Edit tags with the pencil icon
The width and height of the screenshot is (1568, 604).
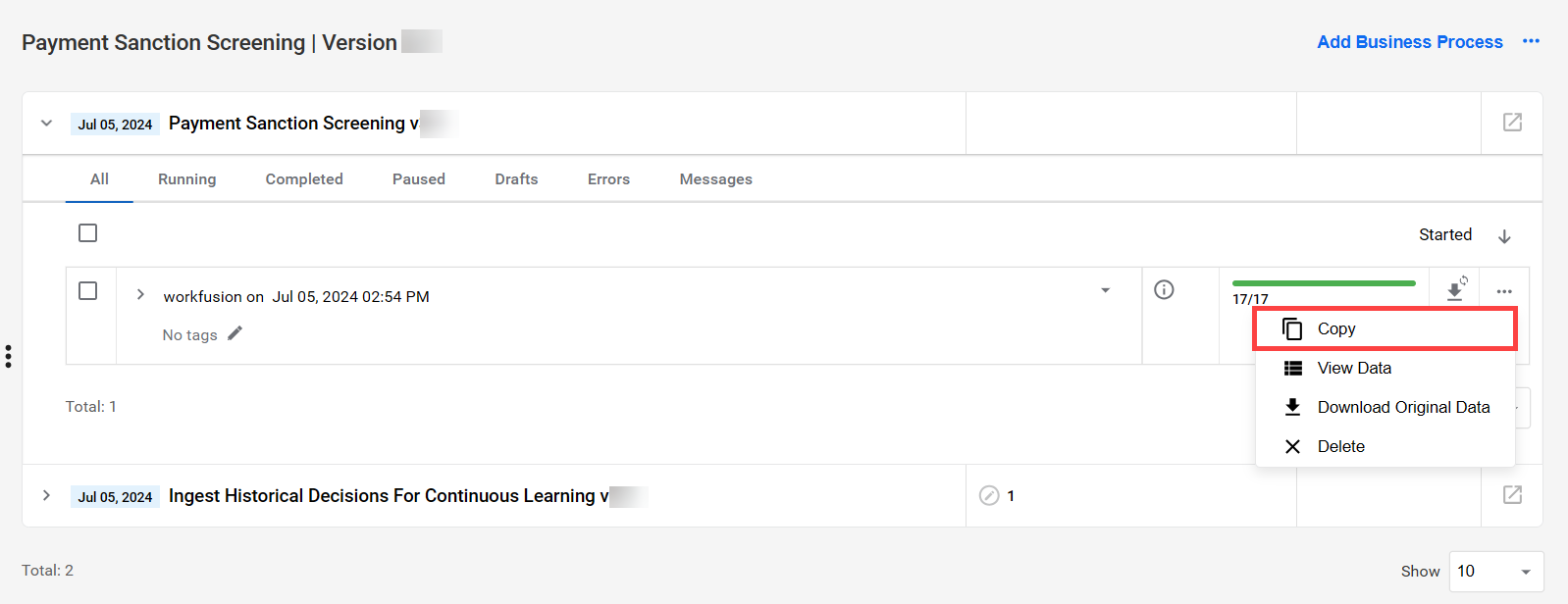[235, 333]
